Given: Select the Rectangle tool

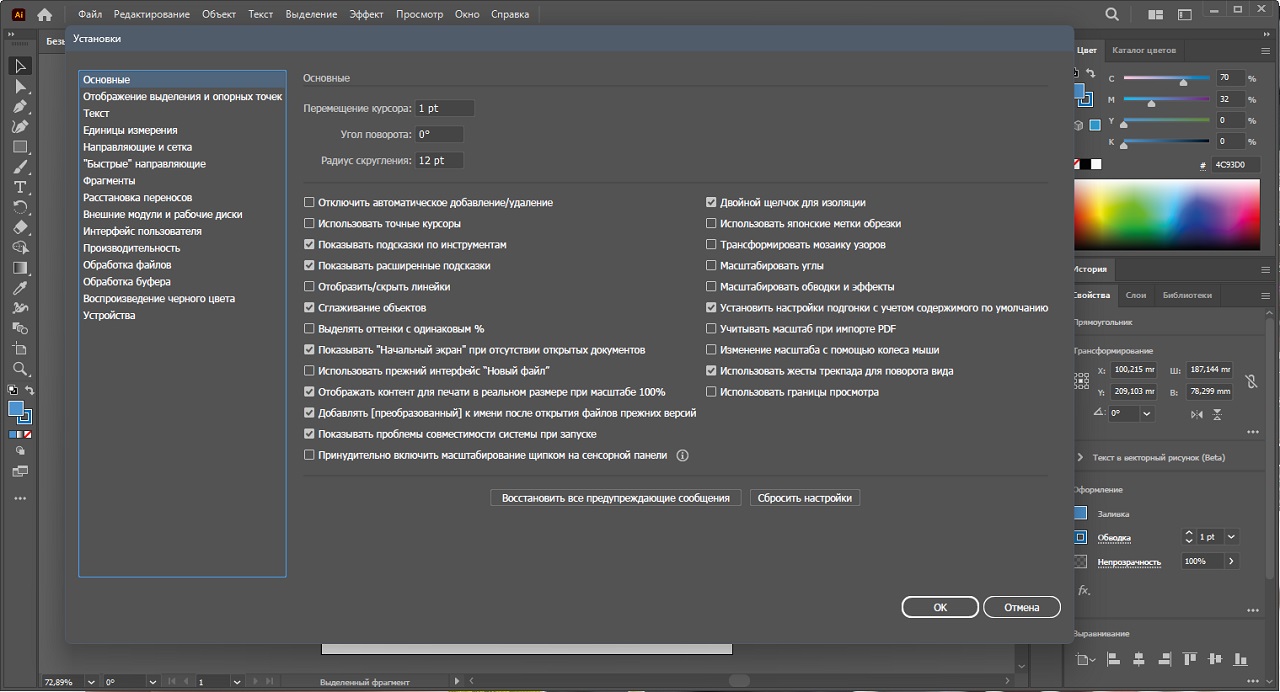Looking at the screenshot, I should coord(20,147).
